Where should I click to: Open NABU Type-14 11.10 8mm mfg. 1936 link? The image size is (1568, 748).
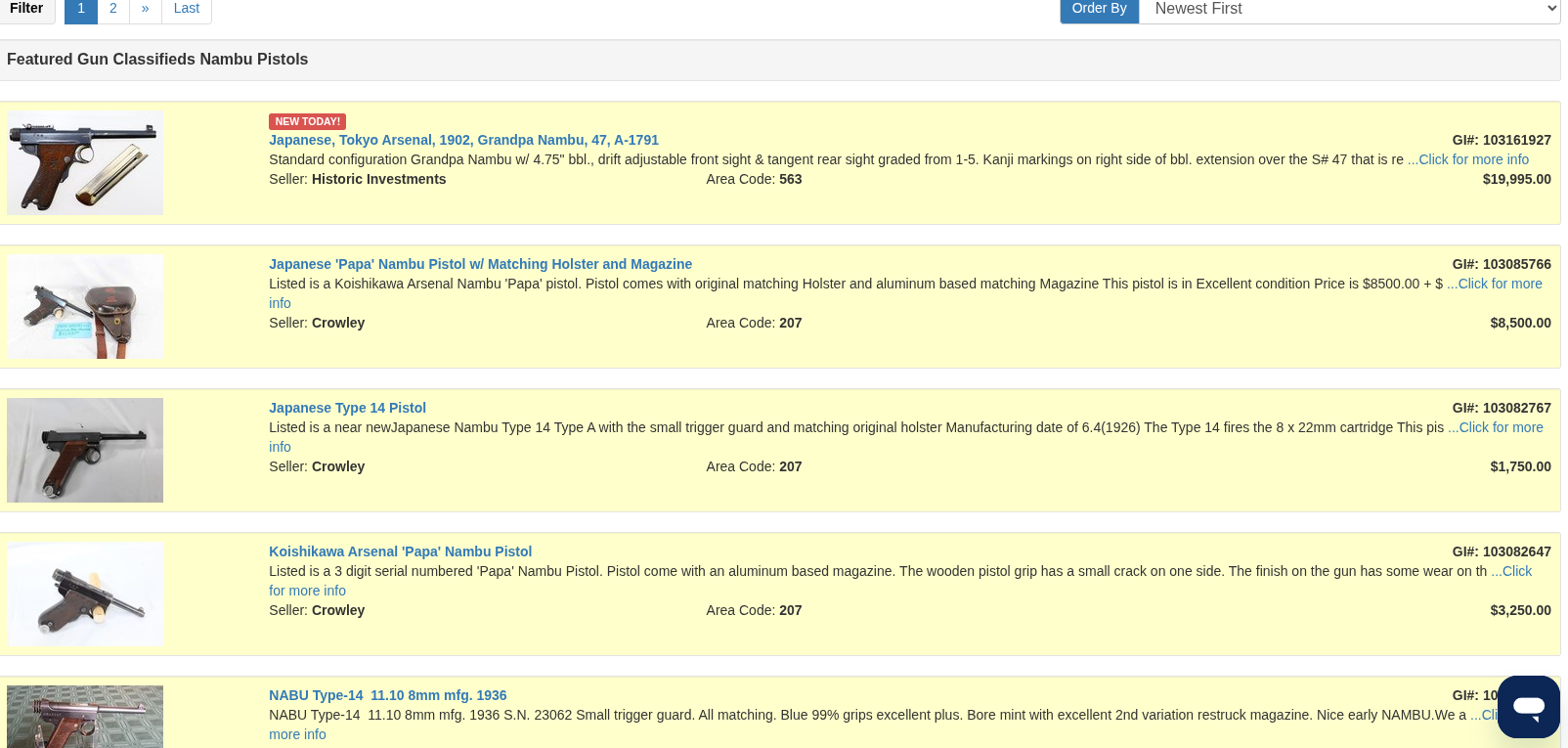[x=387, y=695]
